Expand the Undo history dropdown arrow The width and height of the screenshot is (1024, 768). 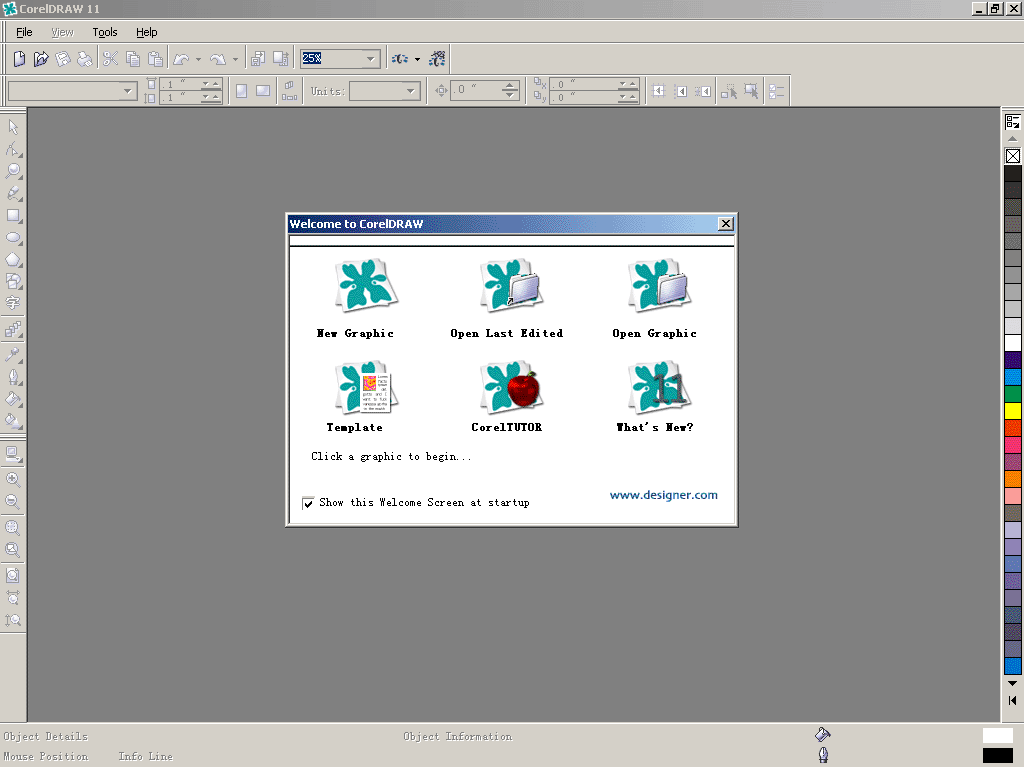(x=199, y=59)
